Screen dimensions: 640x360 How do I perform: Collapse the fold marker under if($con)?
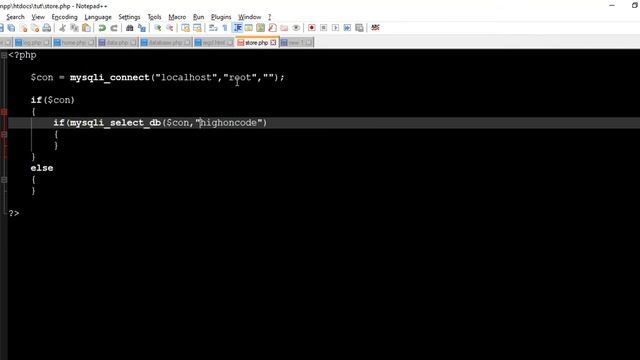(x=4, y=112)
